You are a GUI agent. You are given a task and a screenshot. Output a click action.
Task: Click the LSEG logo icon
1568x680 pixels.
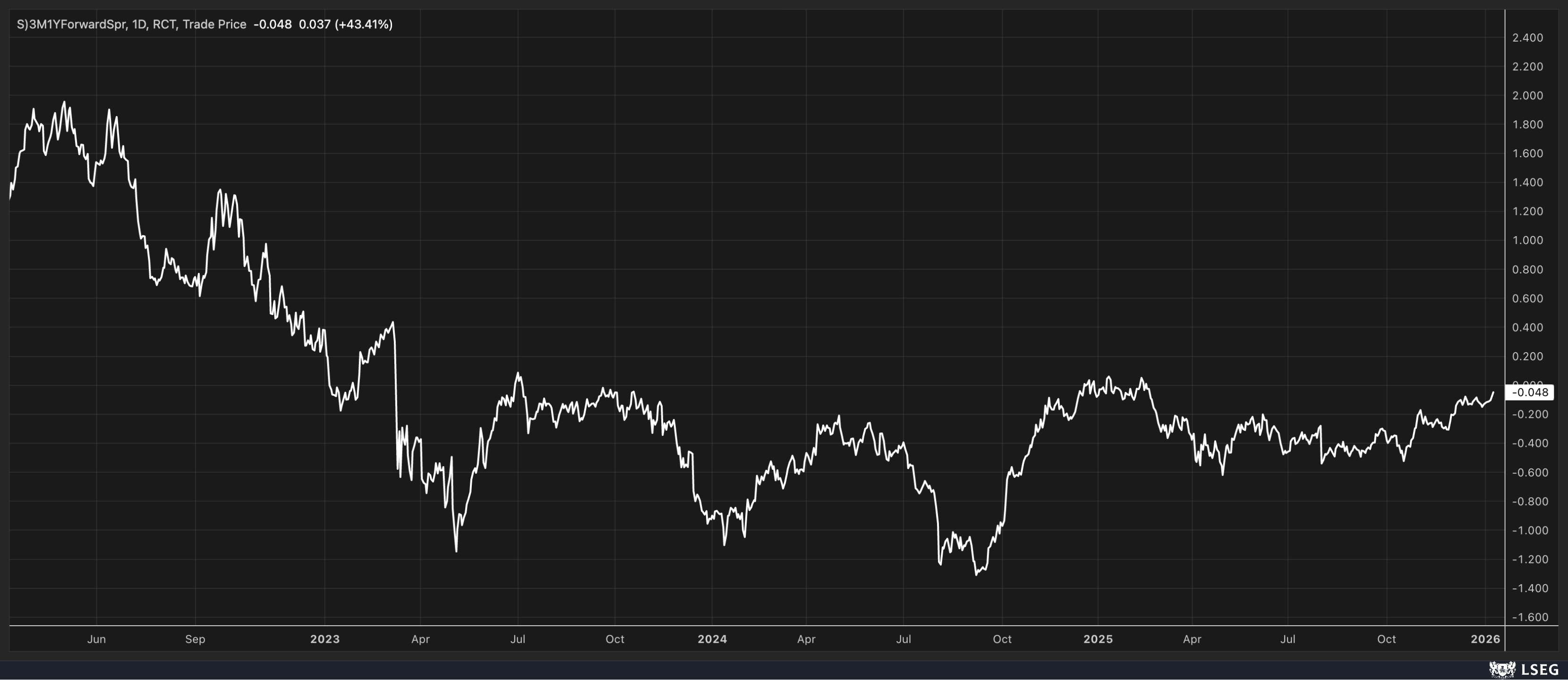tap(1502, 670)
